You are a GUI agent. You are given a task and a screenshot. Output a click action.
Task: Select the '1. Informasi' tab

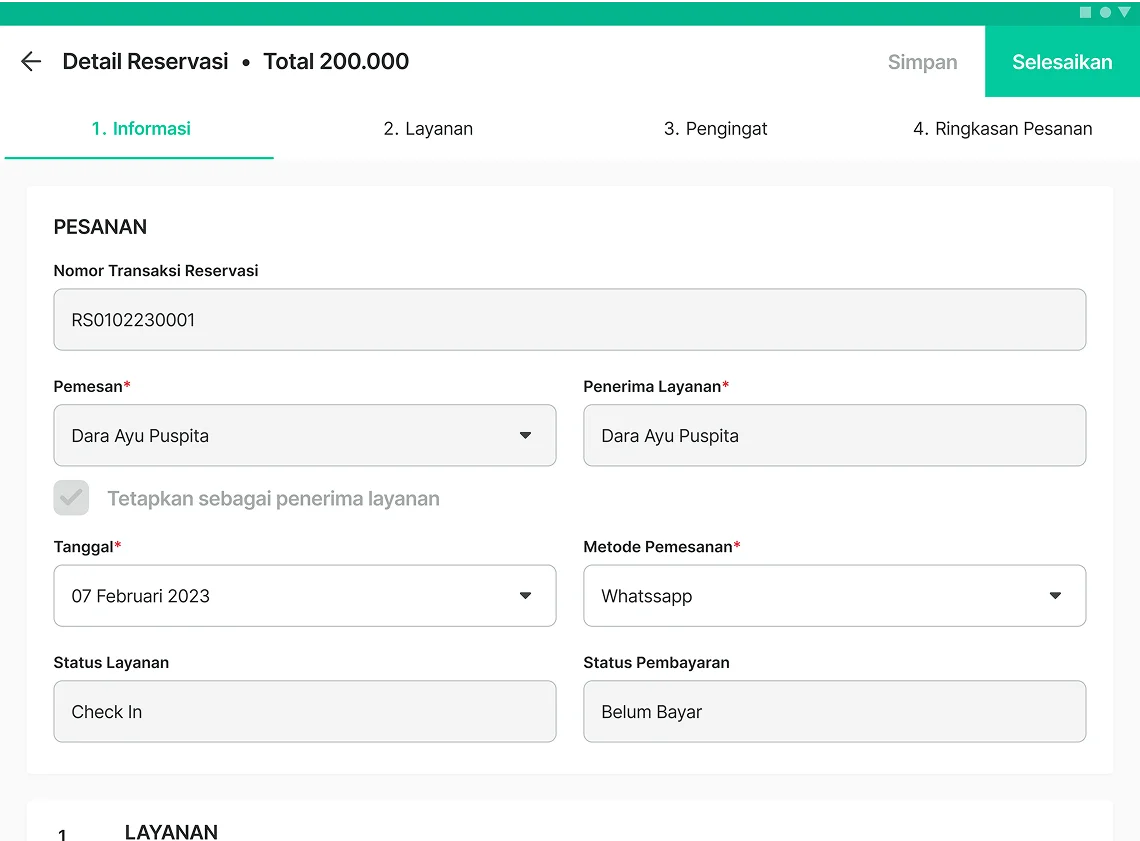141,129
